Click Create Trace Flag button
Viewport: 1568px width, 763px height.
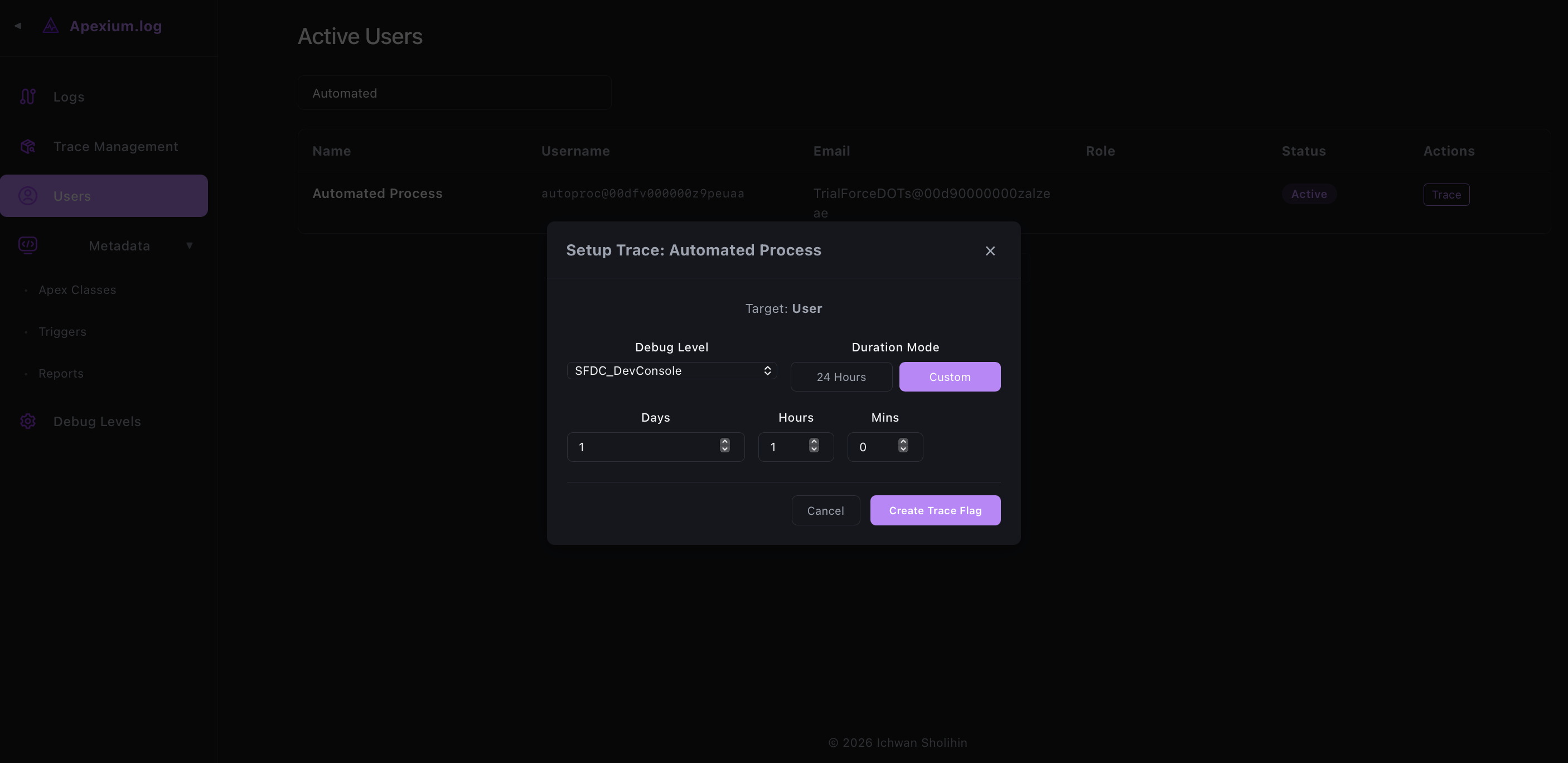point(935,510)
